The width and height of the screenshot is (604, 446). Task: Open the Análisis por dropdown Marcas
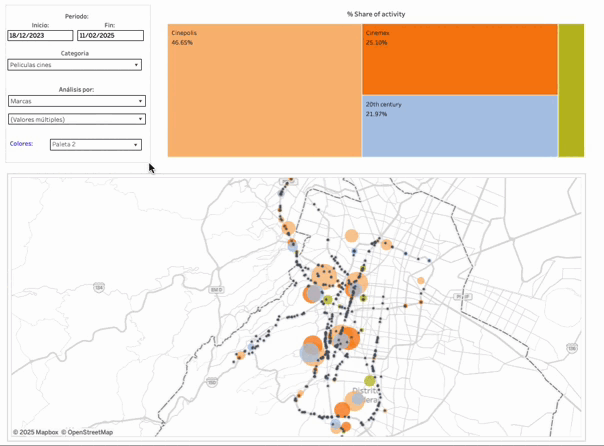point(77,101)
